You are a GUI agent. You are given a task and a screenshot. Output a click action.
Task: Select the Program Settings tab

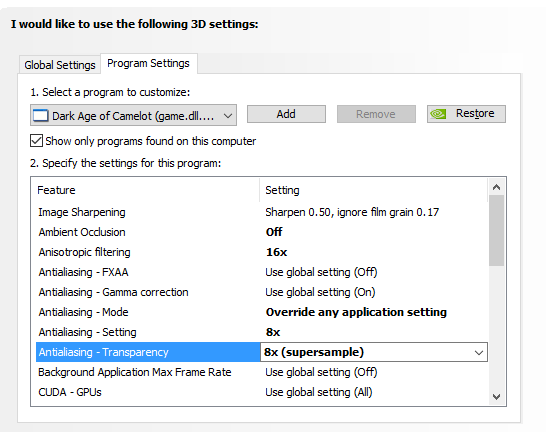(x=149, y=63)
